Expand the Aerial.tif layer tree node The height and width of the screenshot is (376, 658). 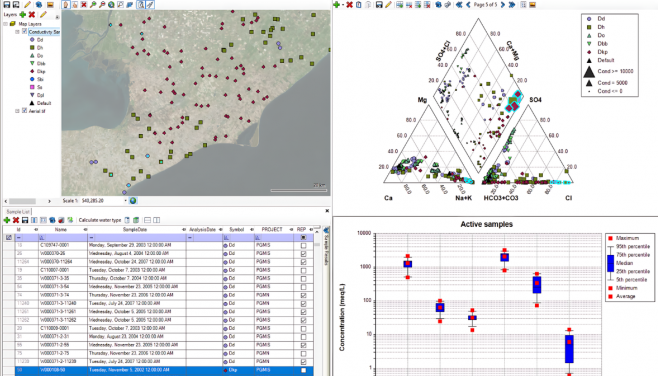(18, 111)
